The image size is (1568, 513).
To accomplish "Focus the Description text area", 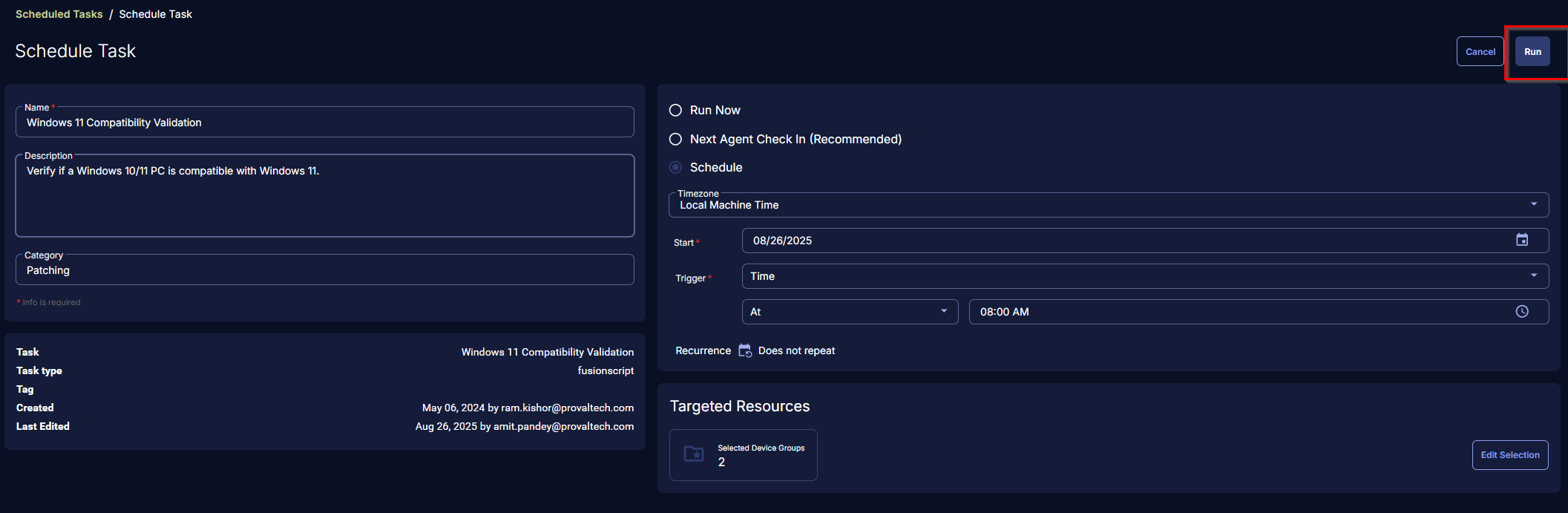I will click(325, 196).
